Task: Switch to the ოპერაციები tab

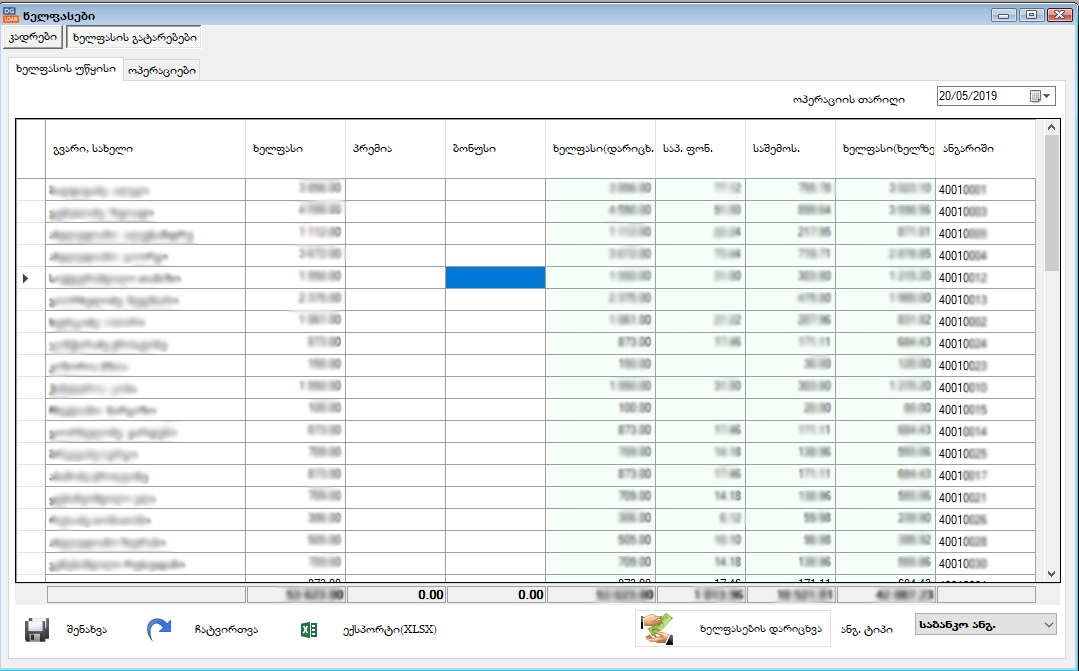Action: [161, 70]
